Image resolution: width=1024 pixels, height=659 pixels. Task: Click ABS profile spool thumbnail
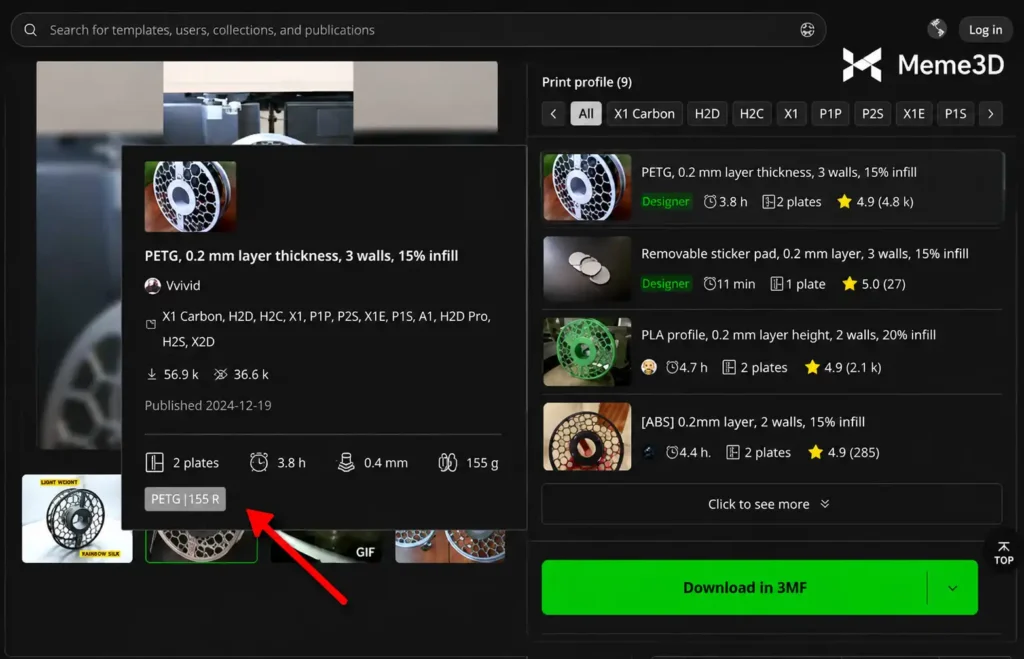(x=587, y=436)
